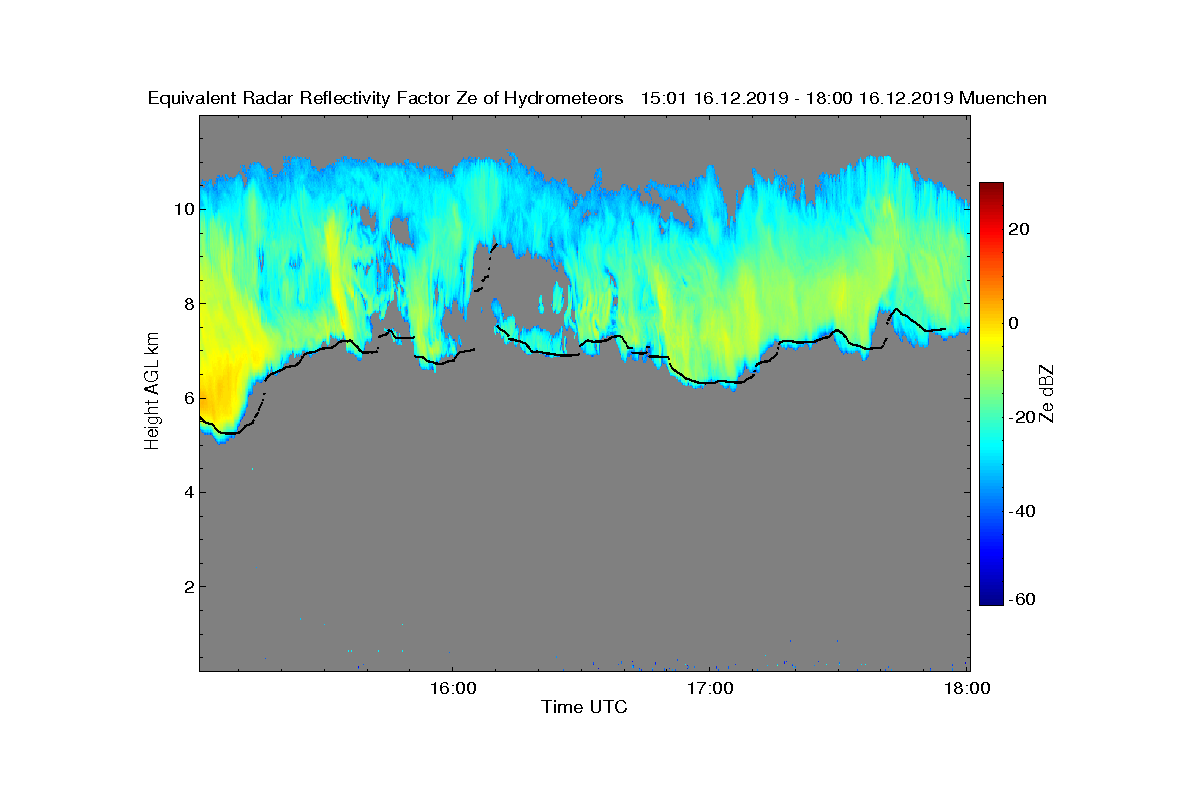Click the height tick label '6'
The height and width of the screenshot is (800, 1200).
(187, 397)
